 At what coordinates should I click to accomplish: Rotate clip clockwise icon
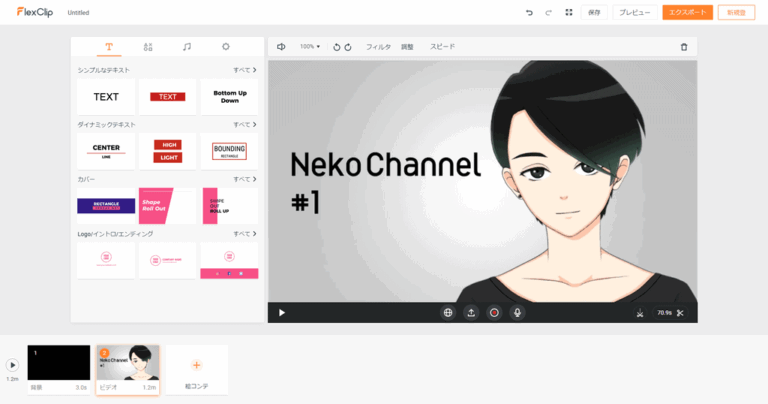point(348,47)
